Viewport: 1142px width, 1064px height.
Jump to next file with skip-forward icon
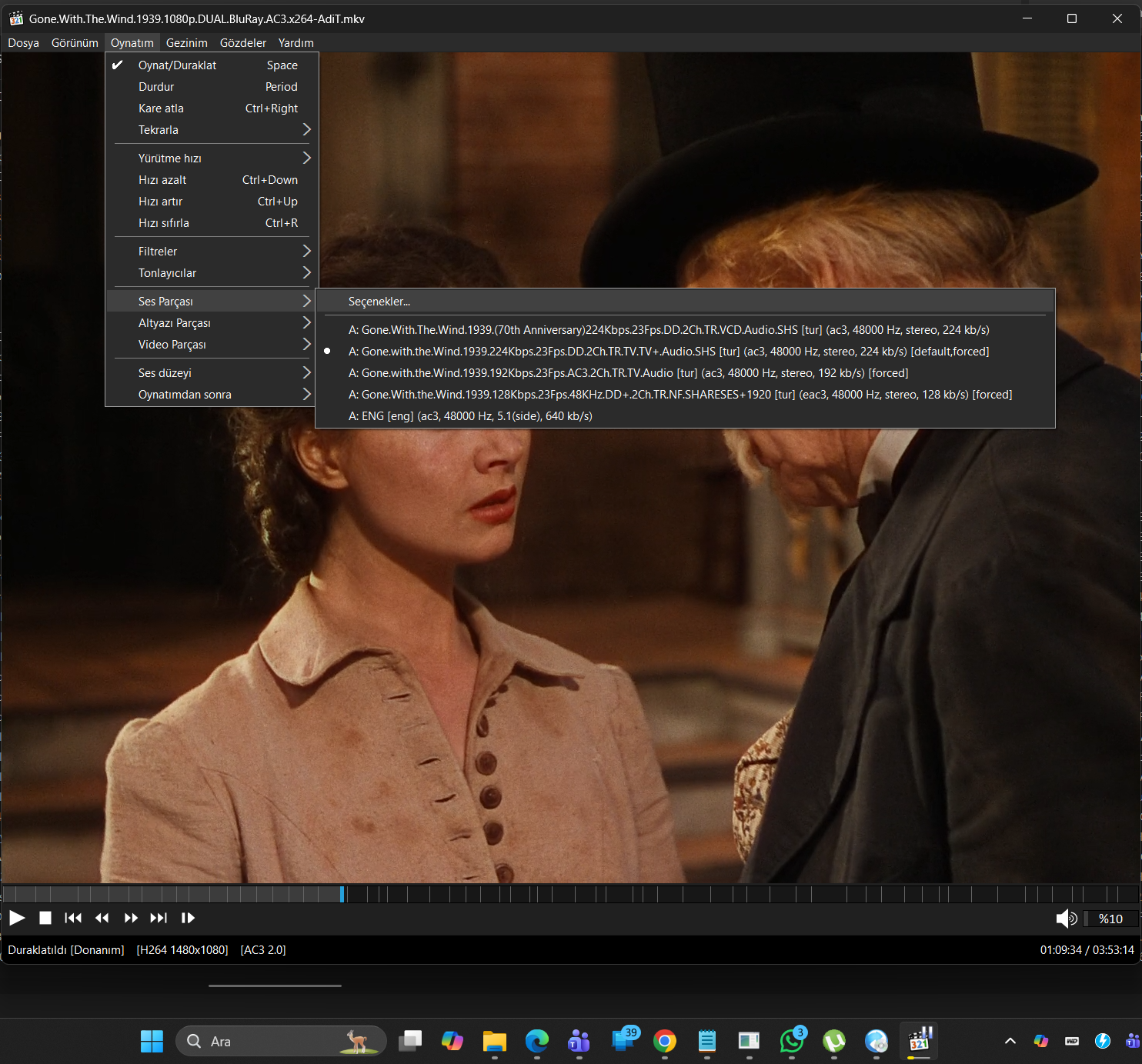159,918
